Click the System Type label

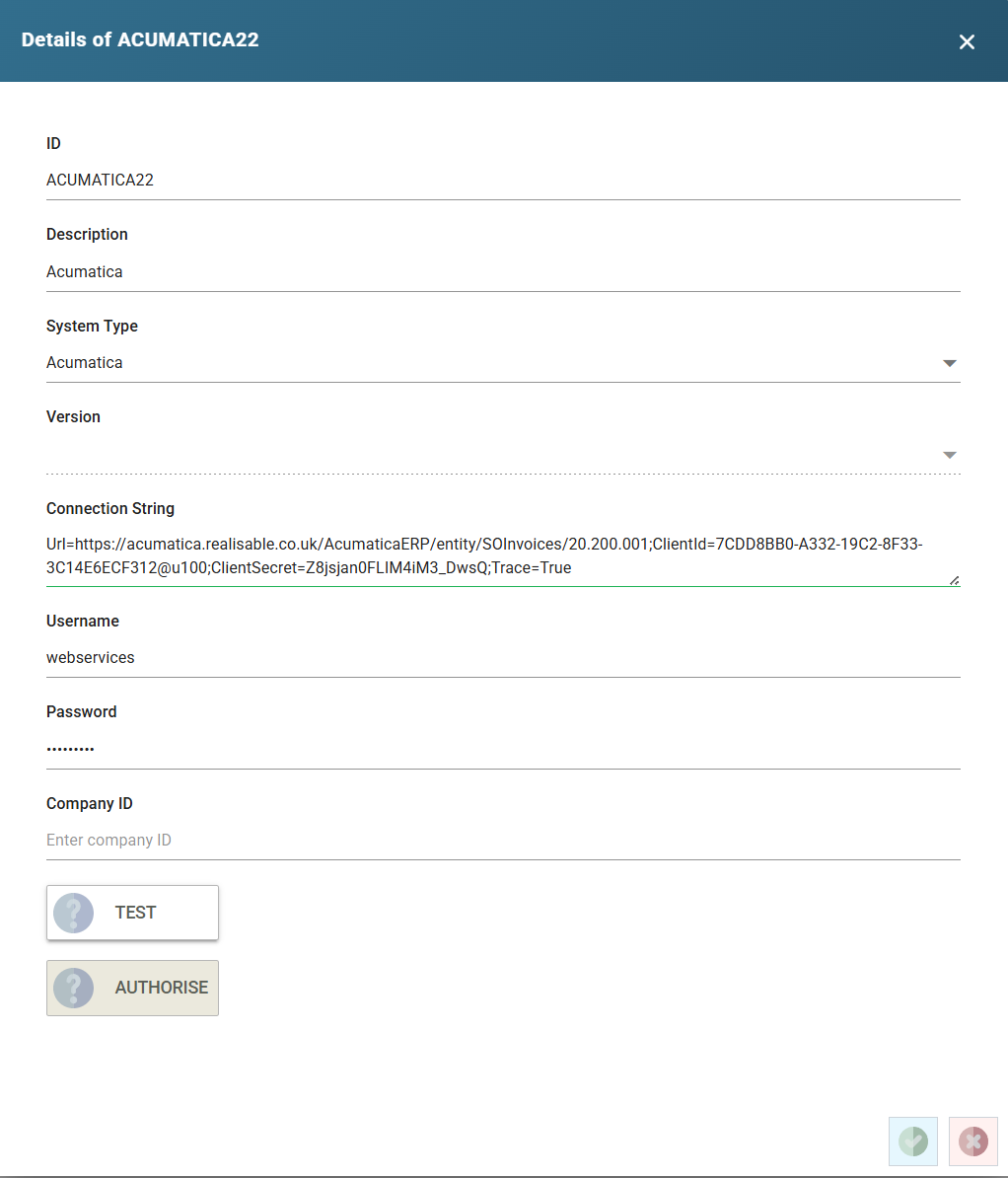point(93,326)
